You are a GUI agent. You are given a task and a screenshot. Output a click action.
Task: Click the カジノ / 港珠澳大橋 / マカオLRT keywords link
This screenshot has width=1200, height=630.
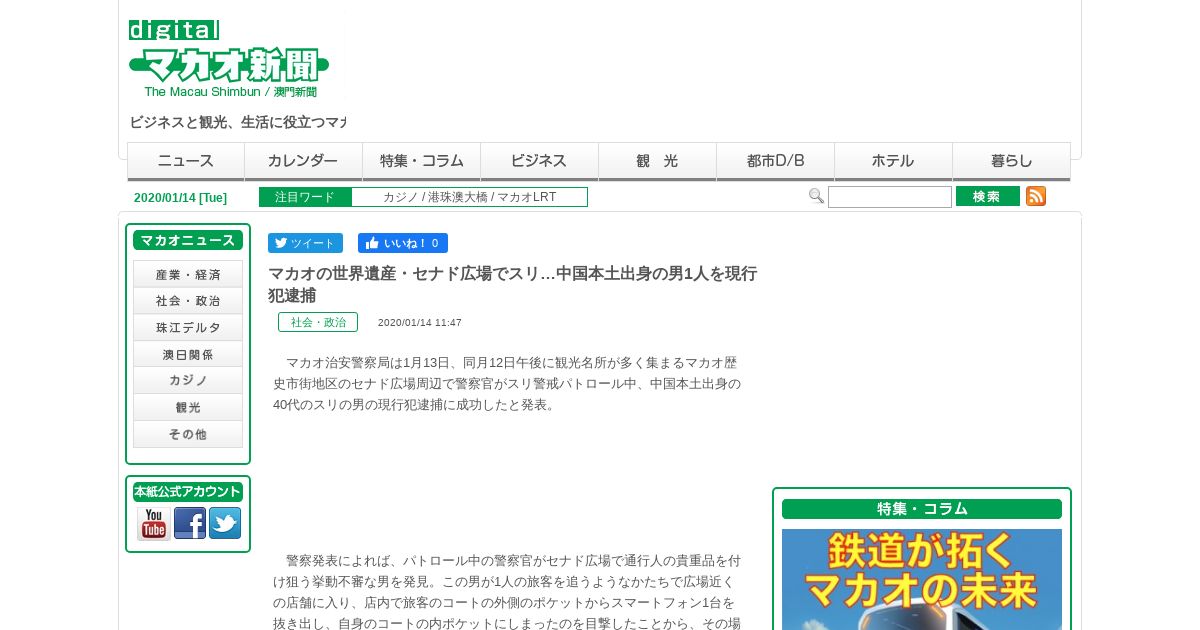pyautogui.click(x=469, y=197)
